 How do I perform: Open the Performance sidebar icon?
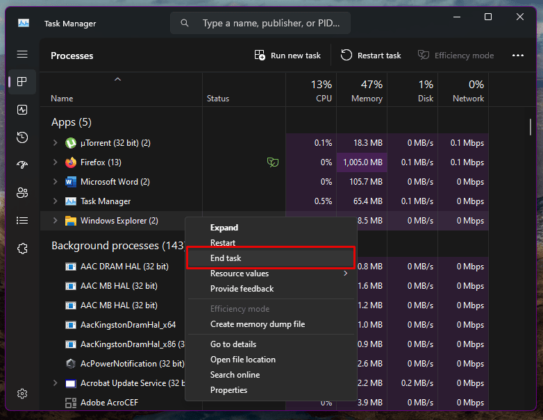[22, 110]
